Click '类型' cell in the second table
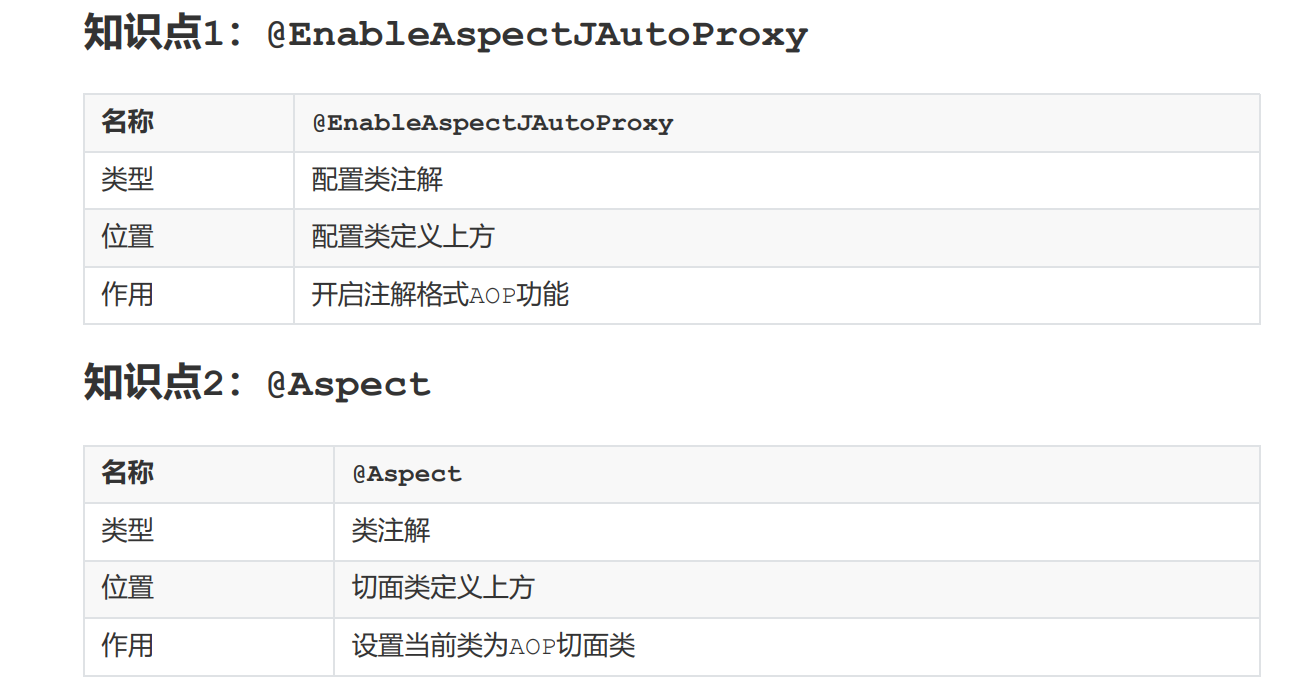Viewport: 1307px width, 698px height. tap(127, 530)
